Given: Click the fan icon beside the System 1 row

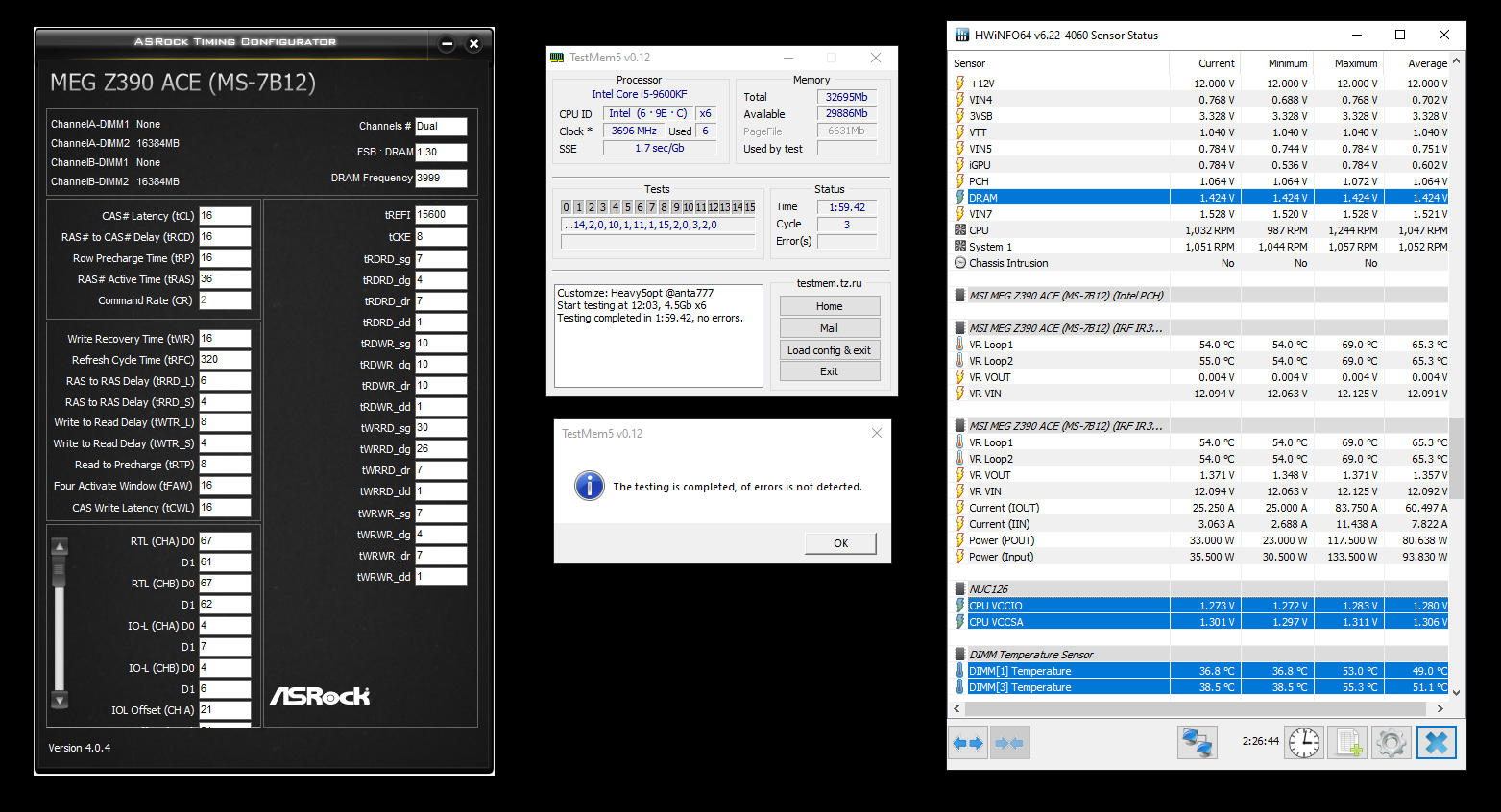Looking at the screenshot, I should [x=960, y=247].
